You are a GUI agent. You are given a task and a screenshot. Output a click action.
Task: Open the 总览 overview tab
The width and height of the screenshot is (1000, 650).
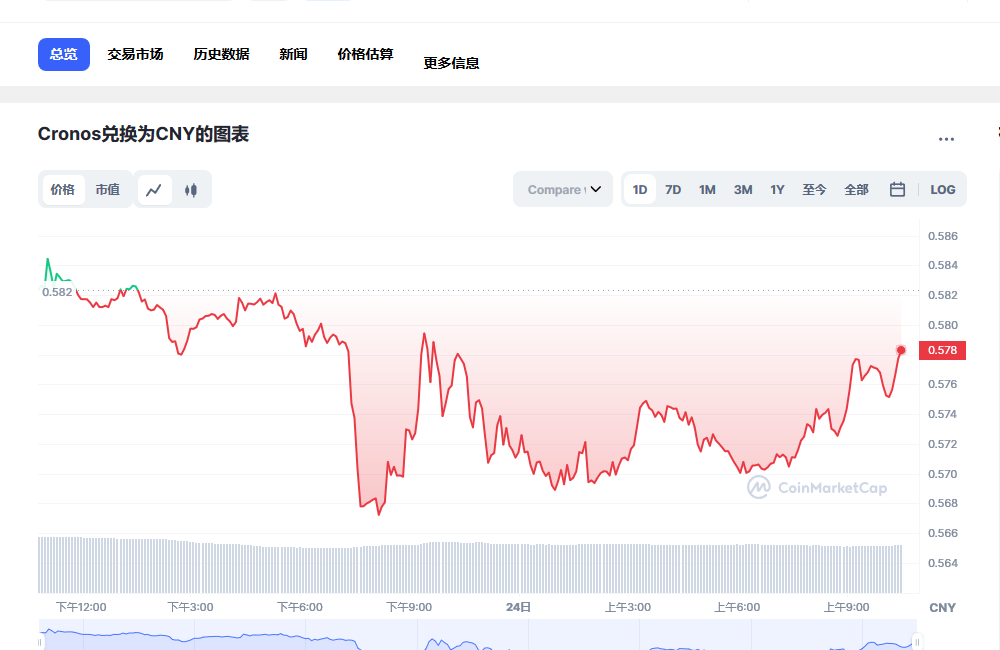64,54
